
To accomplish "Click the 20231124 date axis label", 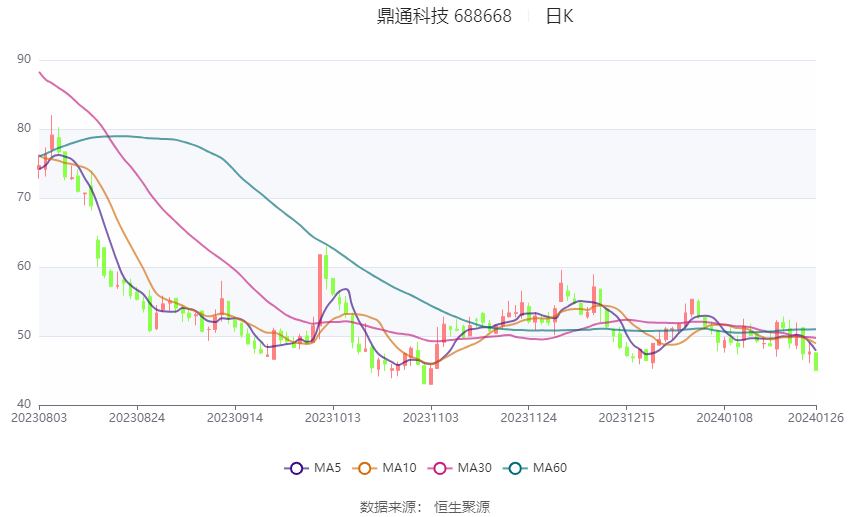I will [x=529, y=418].
